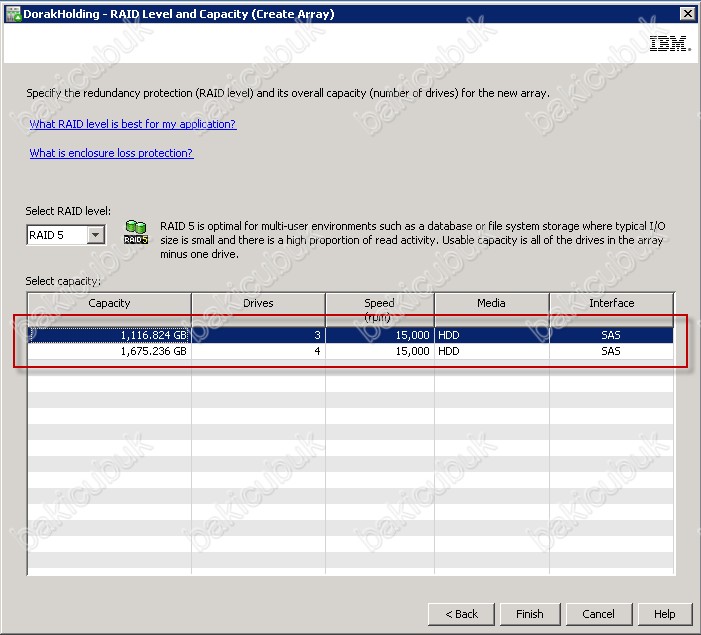
Task: Click the title bar application icon
Action: [x=13, y=14]
